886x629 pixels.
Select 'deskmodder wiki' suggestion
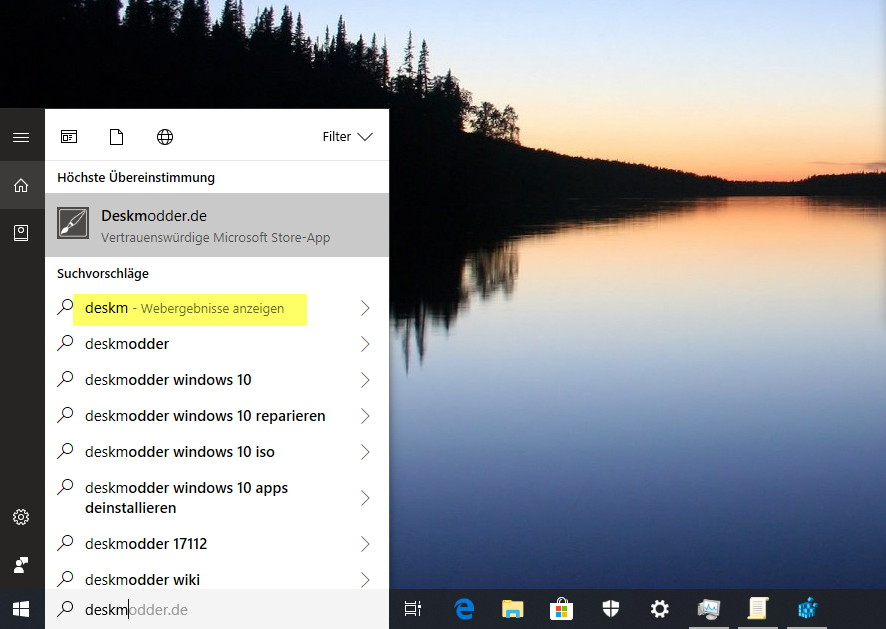[217, 576]
